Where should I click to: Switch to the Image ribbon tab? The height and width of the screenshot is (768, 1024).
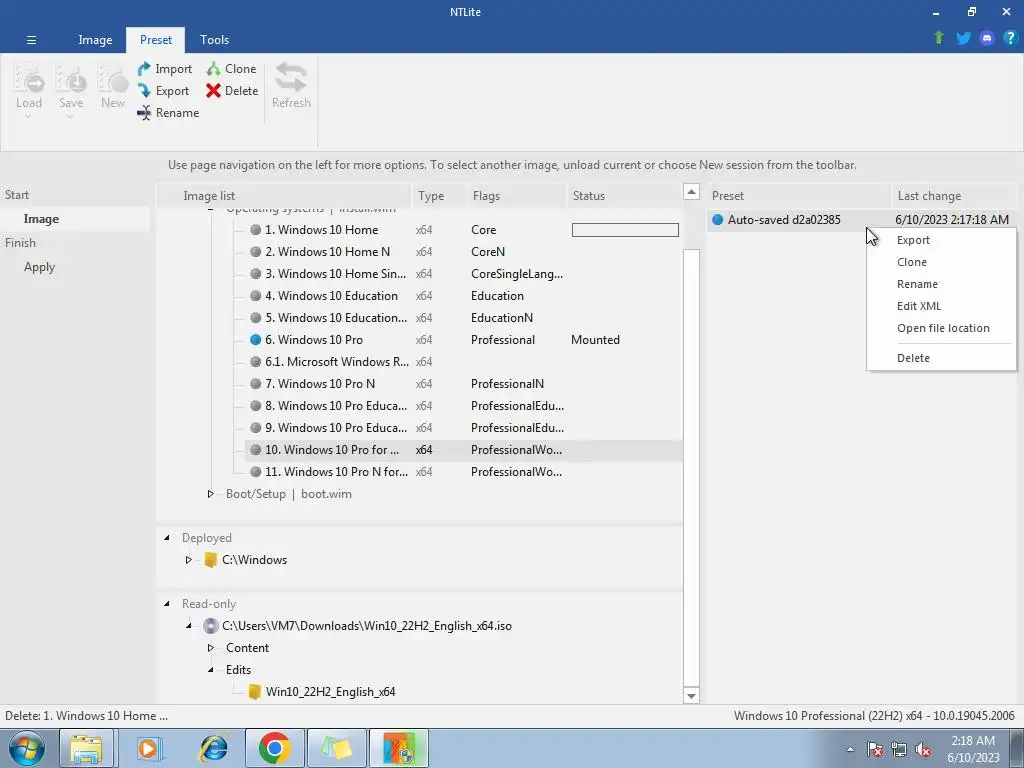point(95,40)
